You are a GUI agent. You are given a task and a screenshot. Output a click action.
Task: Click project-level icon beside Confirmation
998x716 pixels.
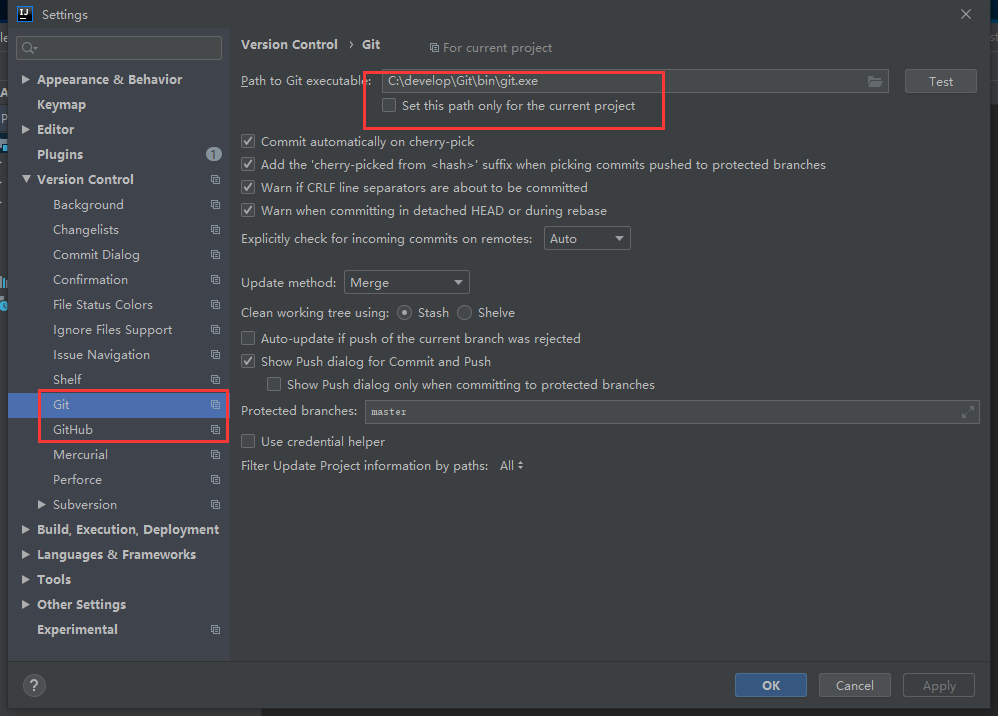(x=216, y=279)
